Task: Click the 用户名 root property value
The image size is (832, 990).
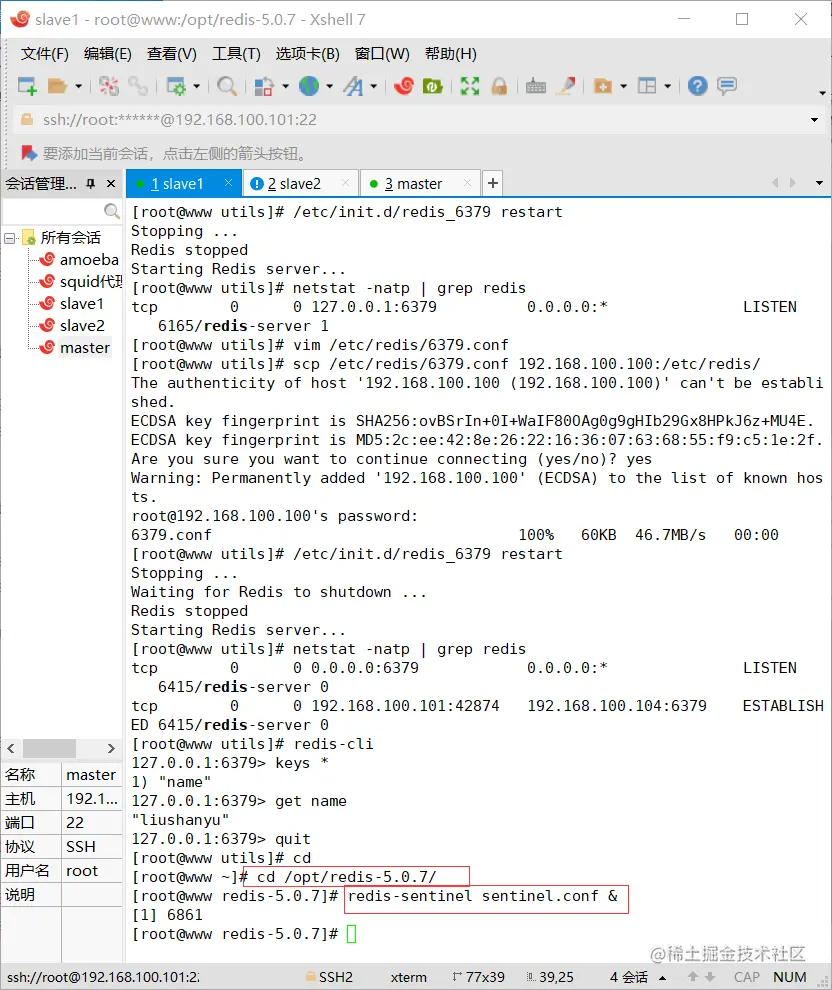Action: pos(92,871)
